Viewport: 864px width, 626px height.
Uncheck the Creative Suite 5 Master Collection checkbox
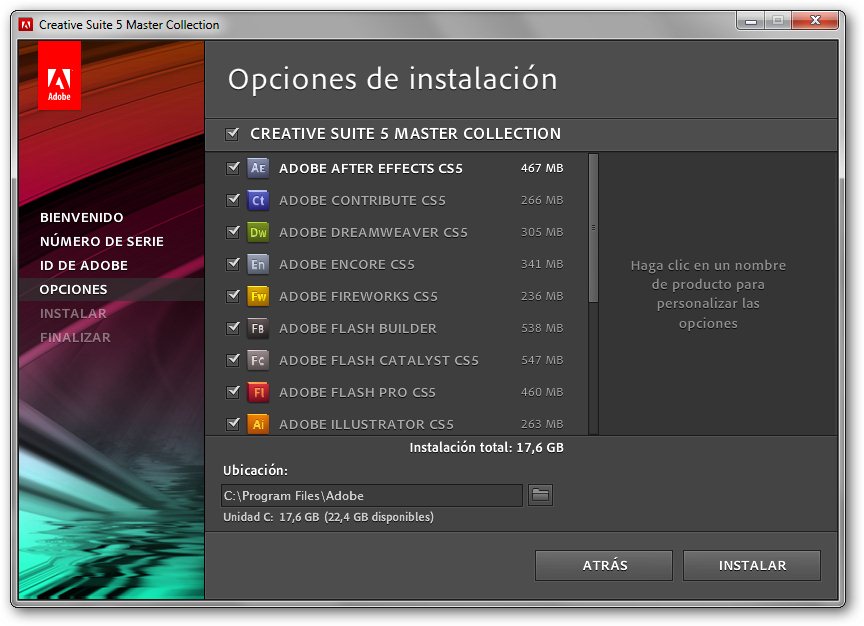tap(232, 133)
